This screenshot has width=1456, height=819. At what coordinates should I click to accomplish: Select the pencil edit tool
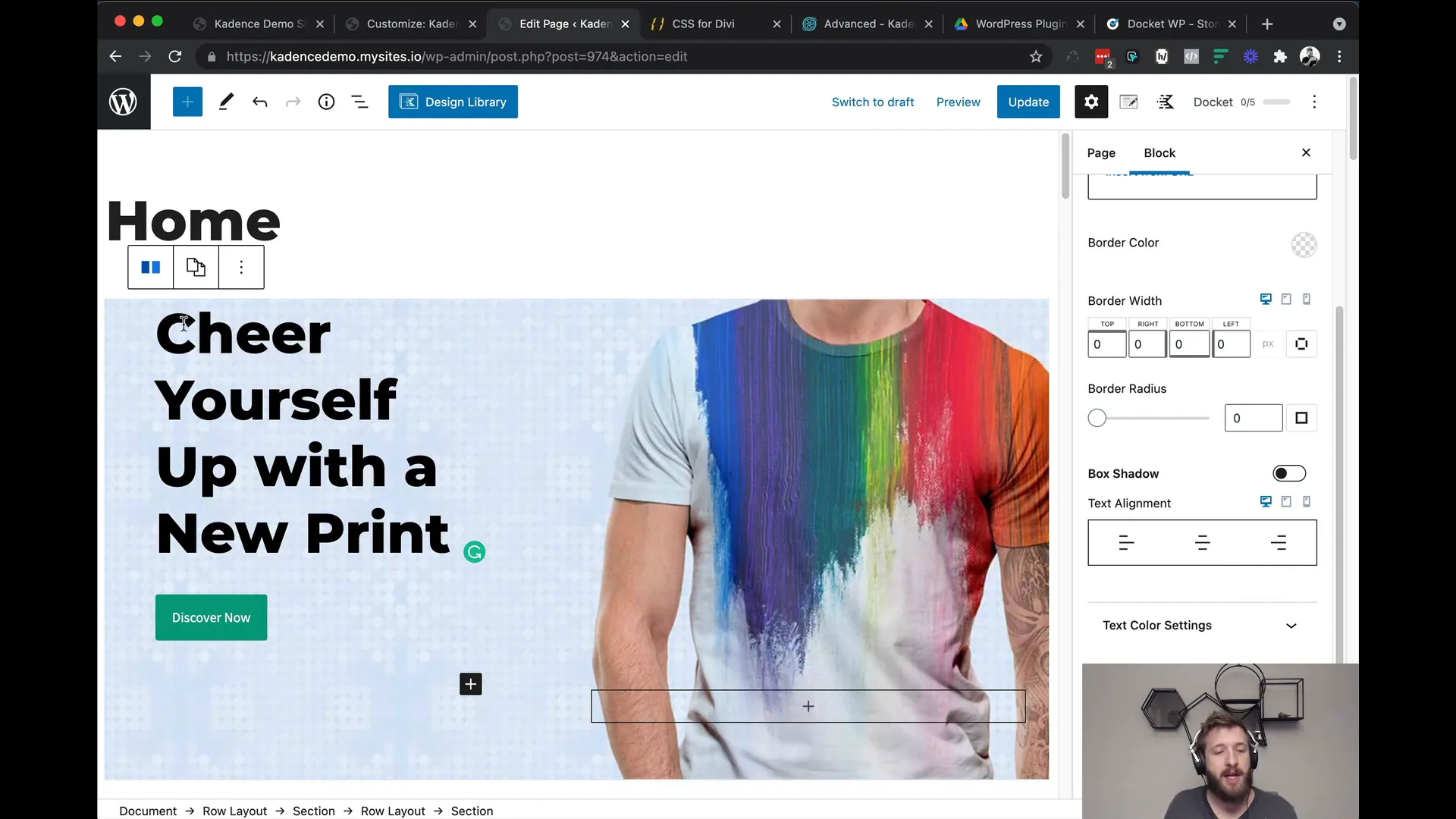click(224, 101)
